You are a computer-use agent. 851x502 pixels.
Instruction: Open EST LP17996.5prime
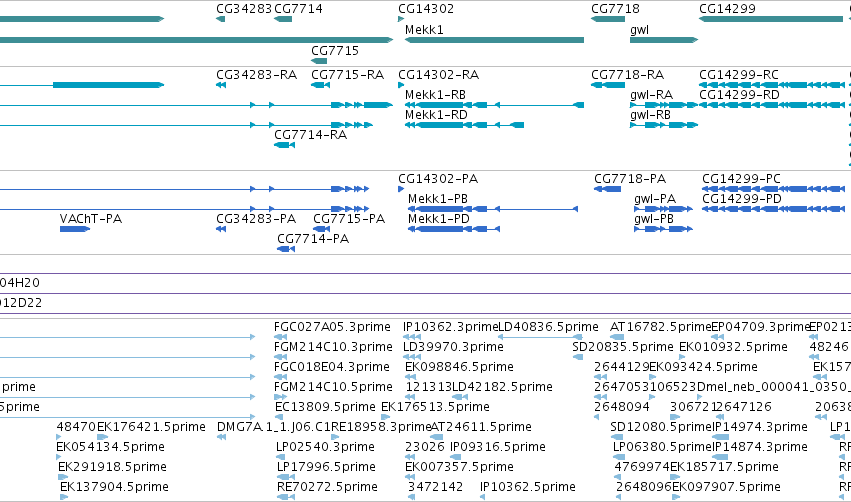[327, 468]
